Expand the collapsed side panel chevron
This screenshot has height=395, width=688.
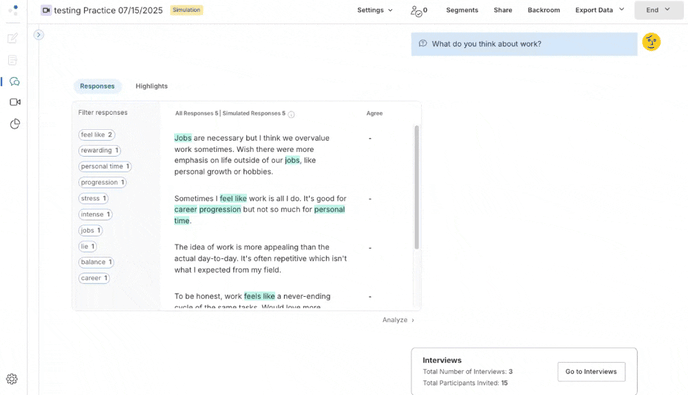(x=39, y=35)
